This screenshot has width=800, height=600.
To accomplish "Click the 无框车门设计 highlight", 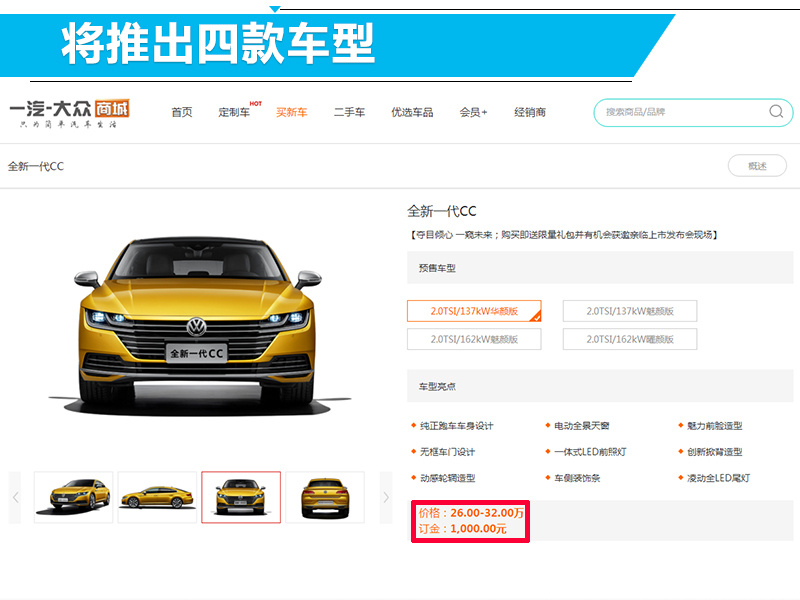I will pos(447,452).
